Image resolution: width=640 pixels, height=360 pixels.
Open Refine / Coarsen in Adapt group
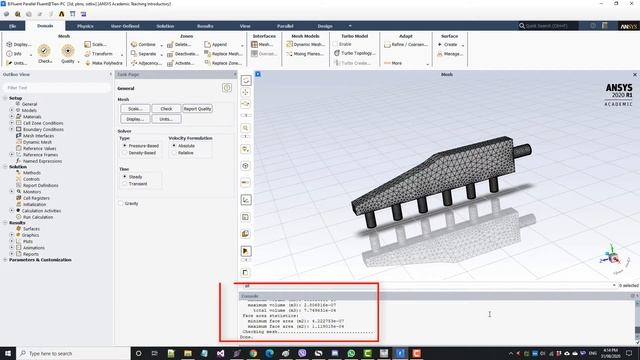coord(406,44)
